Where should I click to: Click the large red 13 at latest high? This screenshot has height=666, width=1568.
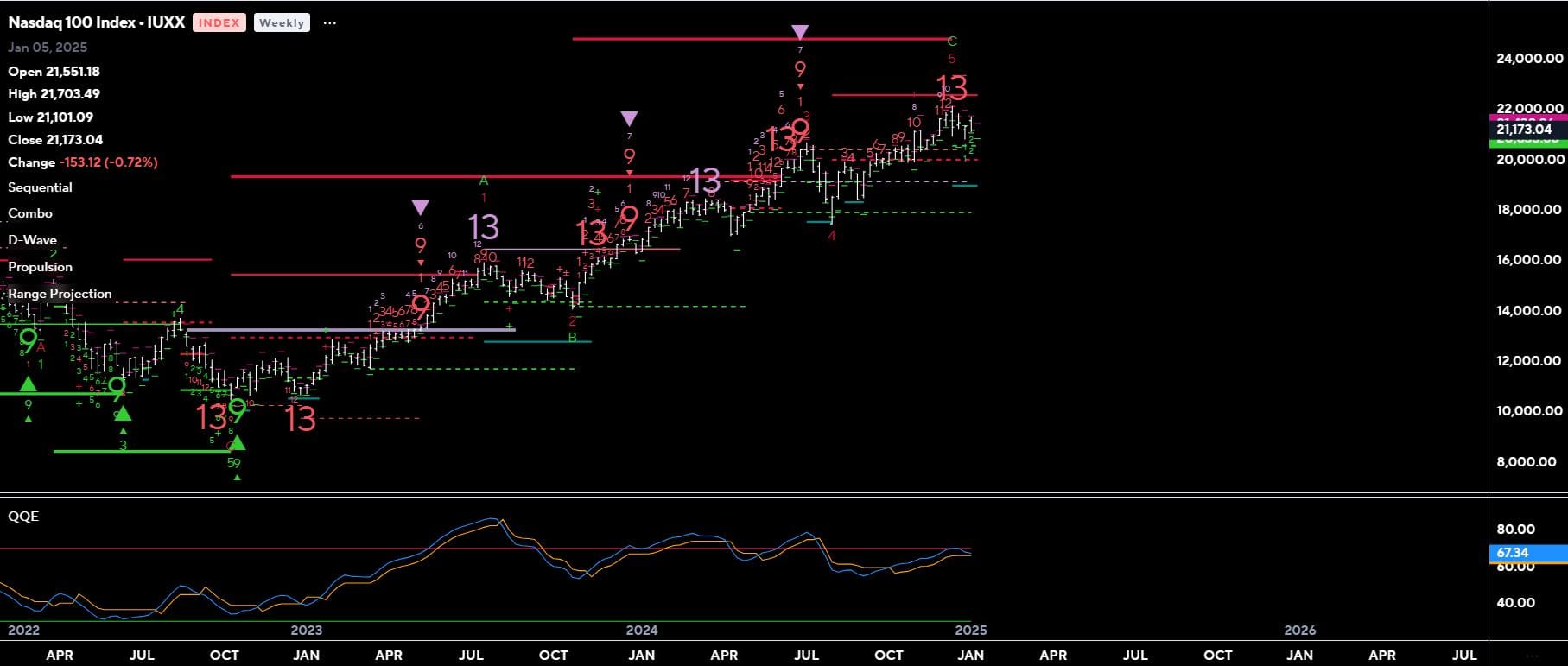pyautogui.click(x=951, y=87)
